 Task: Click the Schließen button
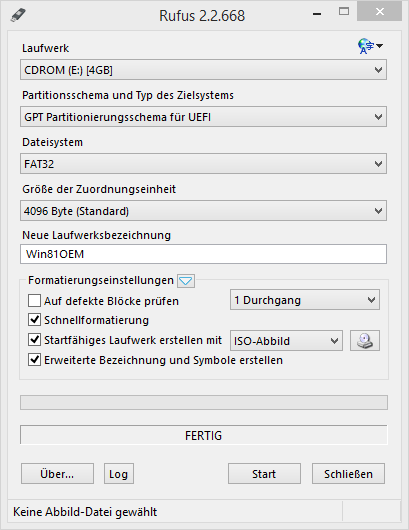[x=348, y=474]
